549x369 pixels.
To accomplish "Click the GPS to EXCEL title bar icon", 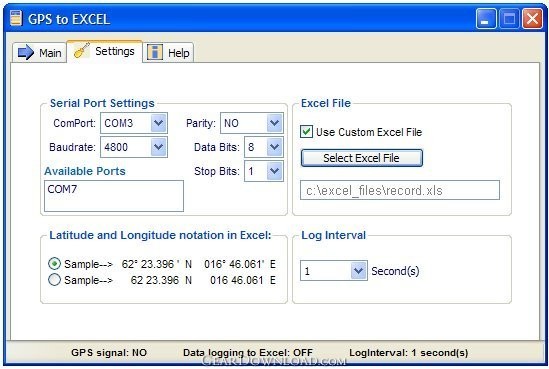I will tap(16, 18).
